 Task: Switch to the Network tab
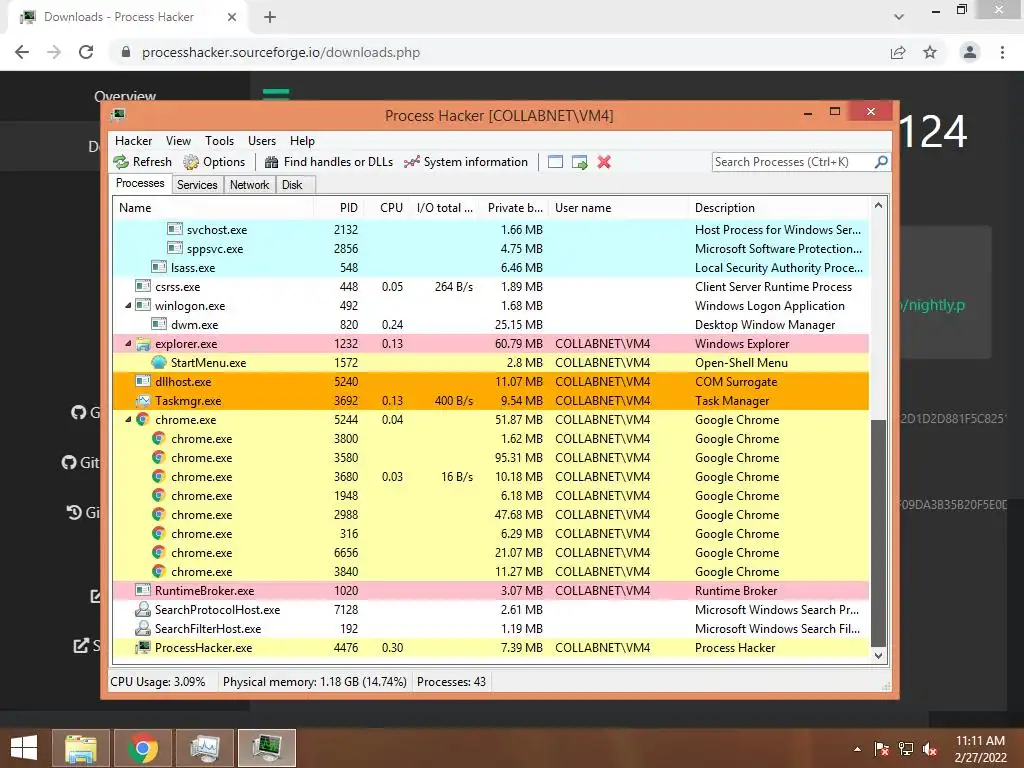tap(249, 185)
